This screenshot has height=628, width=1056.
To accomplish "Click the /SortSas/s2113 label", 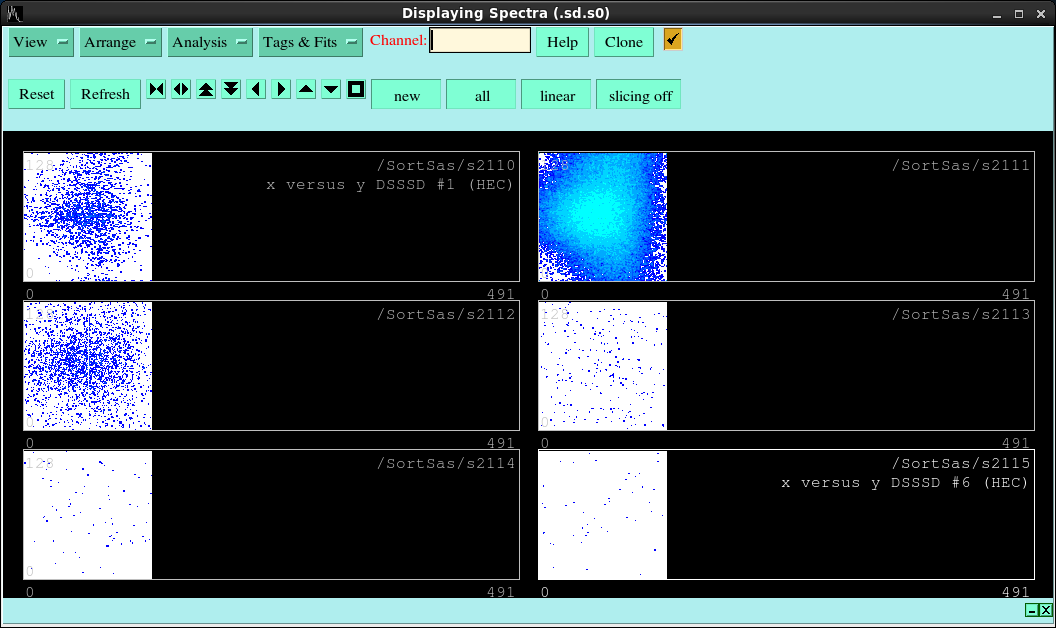I will [961, 314].
